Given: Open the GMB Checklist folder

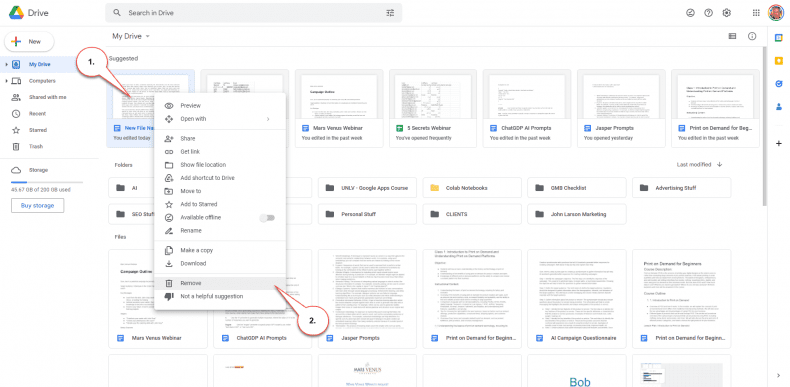Looking at the screenshot, I should point(576,187).
